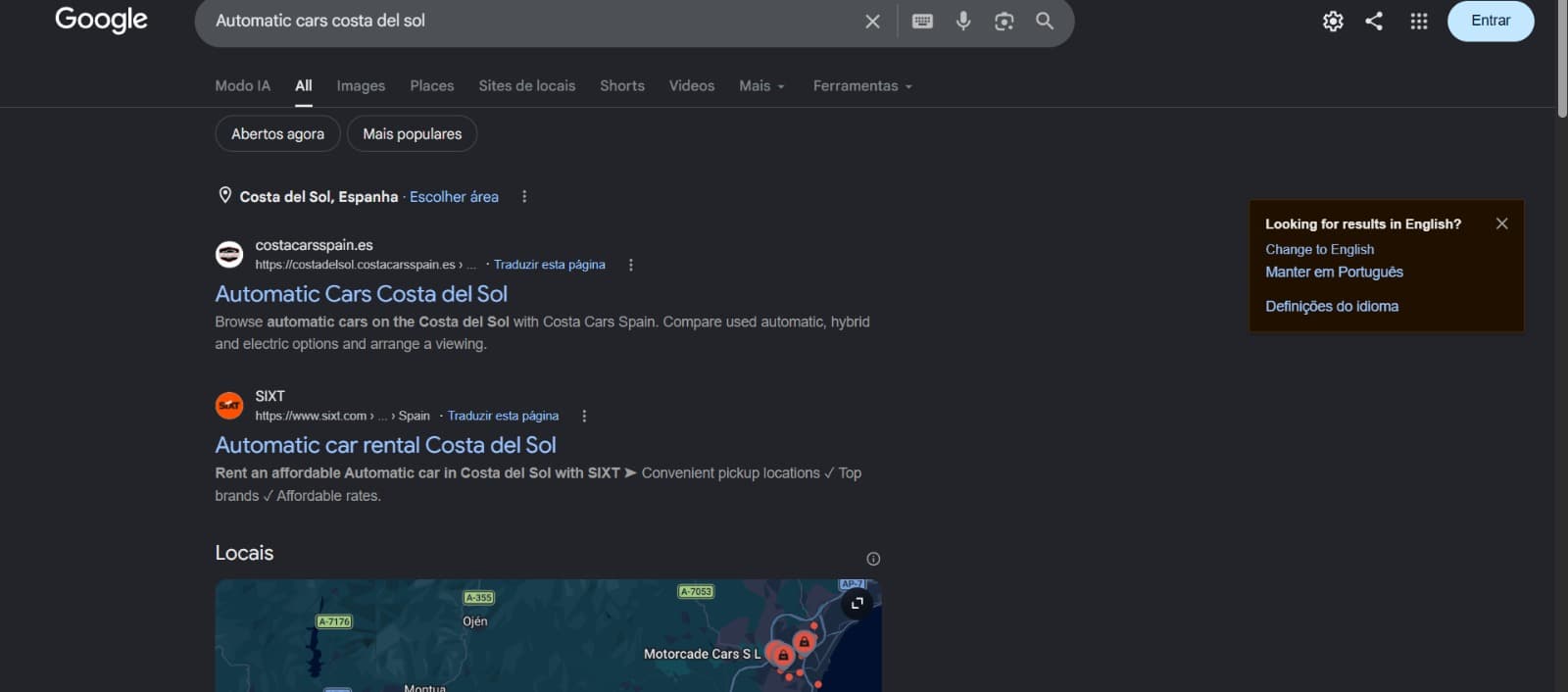Viewport: 1568px width, 692px height.
Task: Open Sites de locais tab
Action: click(527, 86)
